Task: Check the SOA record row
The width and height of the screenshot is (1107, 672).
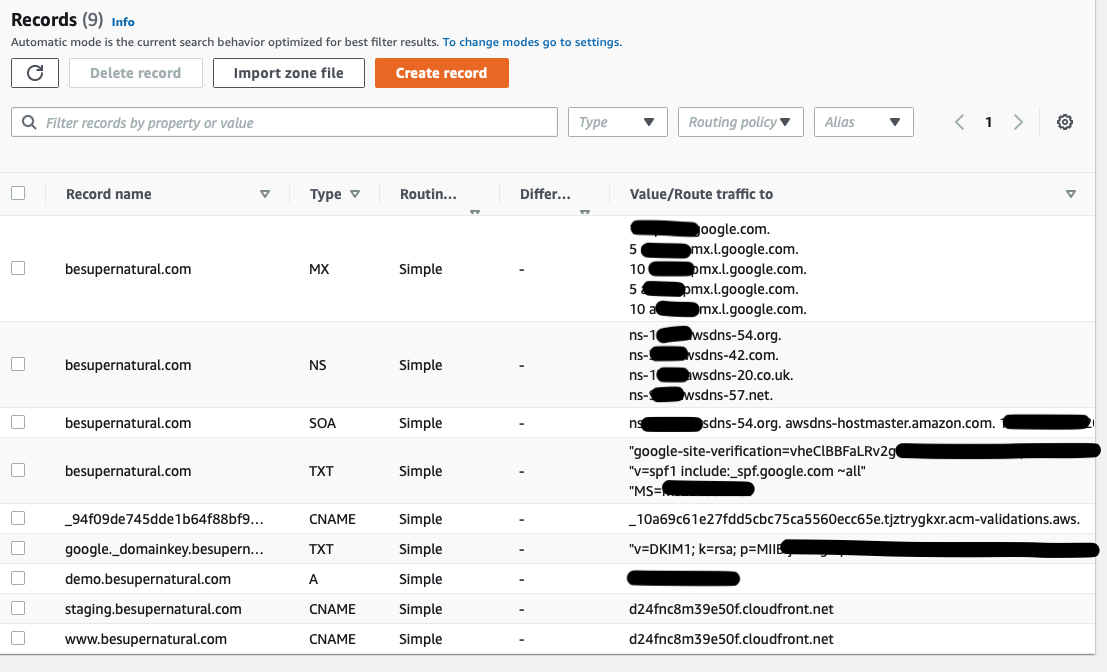Action: (x=18, y=422)
